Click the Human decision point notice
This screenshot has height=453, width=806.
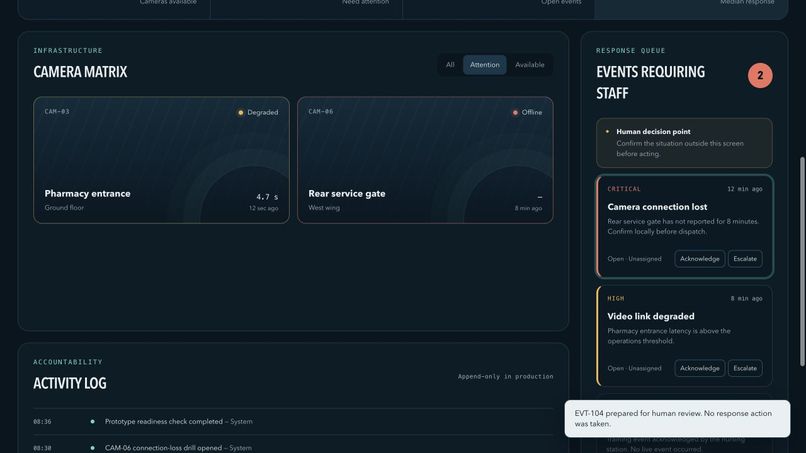(x=684, y=143)
